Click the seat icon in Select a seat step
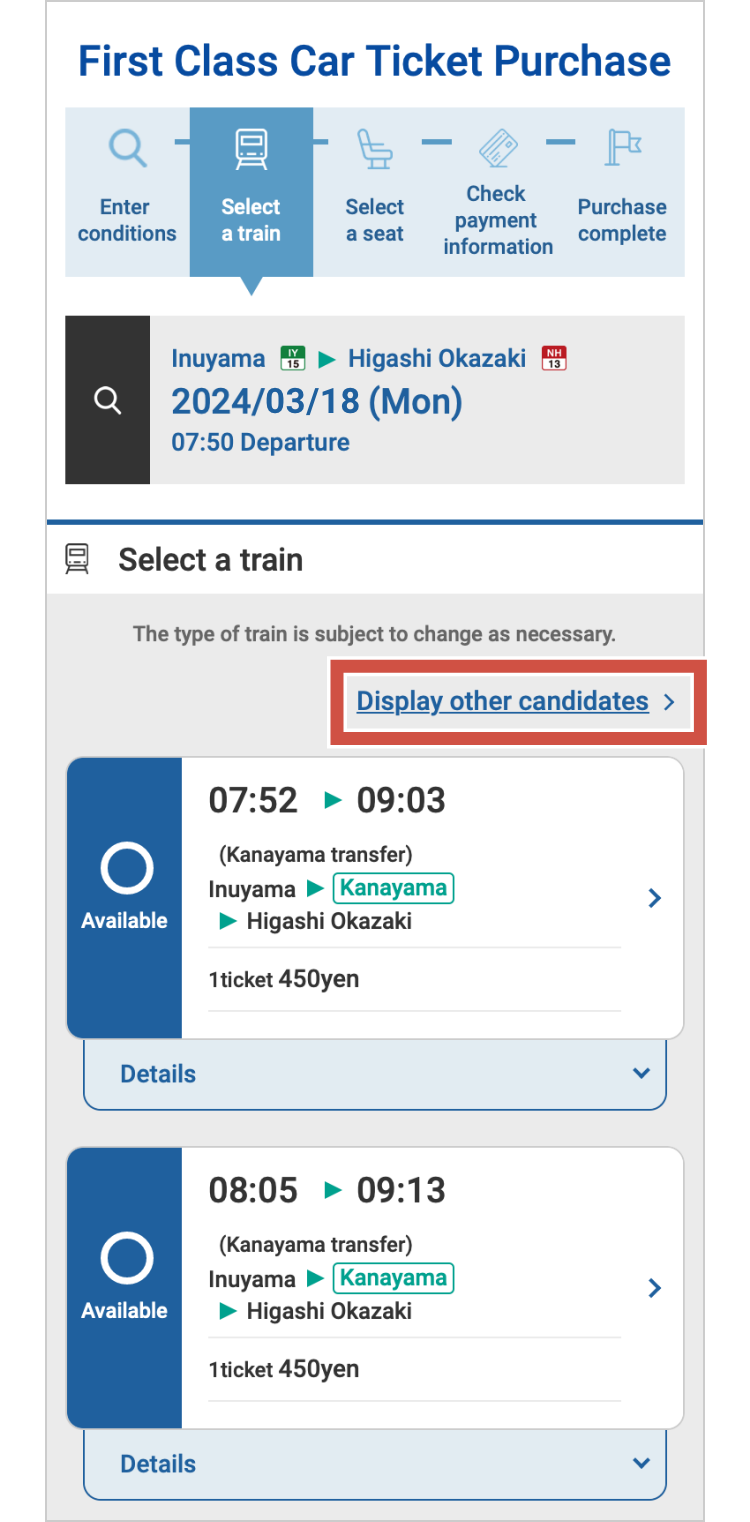This screenshot has height=1522, width=750. (375, 149)
